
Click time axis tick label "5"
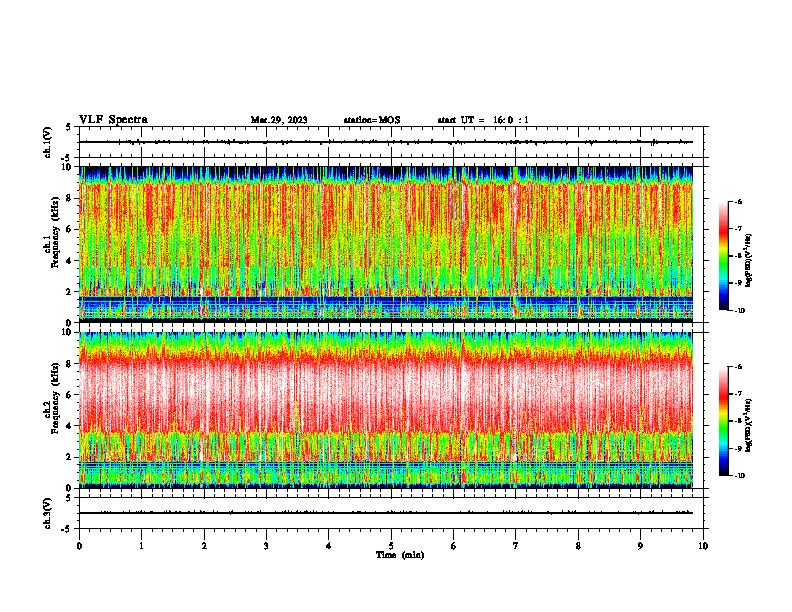(391, 546)
